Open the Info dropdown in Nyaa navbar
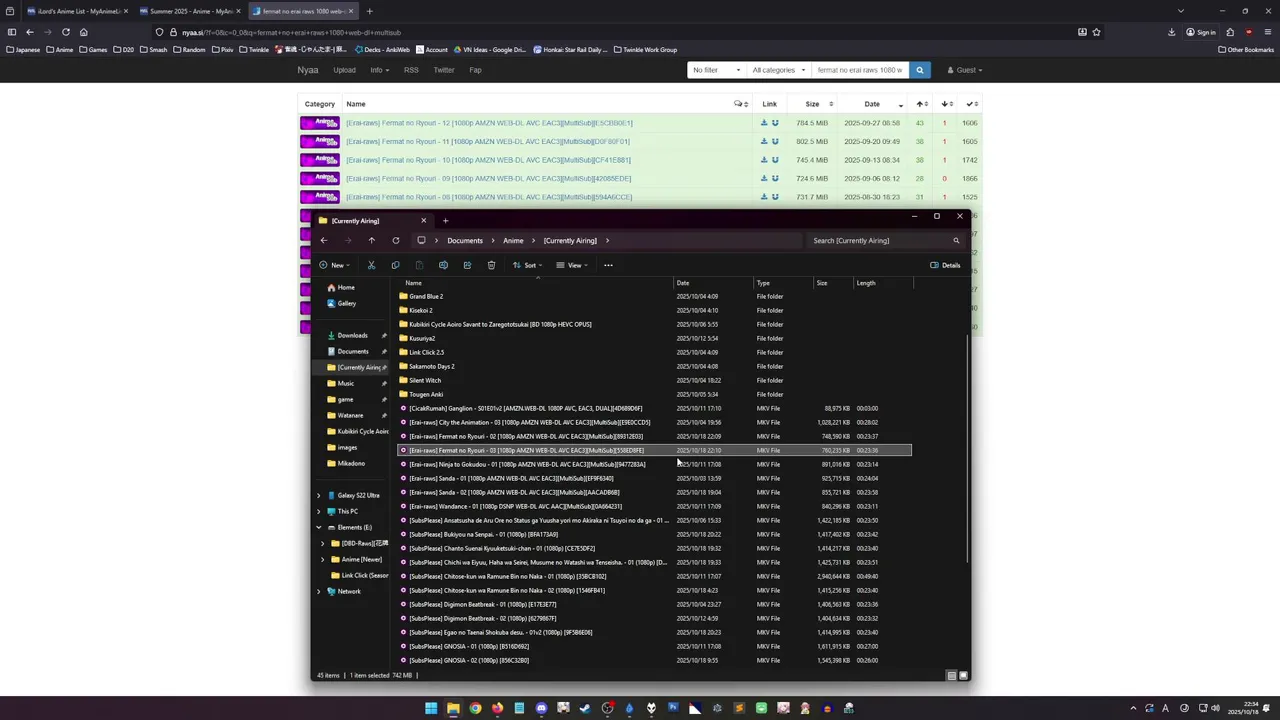This screenshot has width=1280, height=720. click(379, 70)
